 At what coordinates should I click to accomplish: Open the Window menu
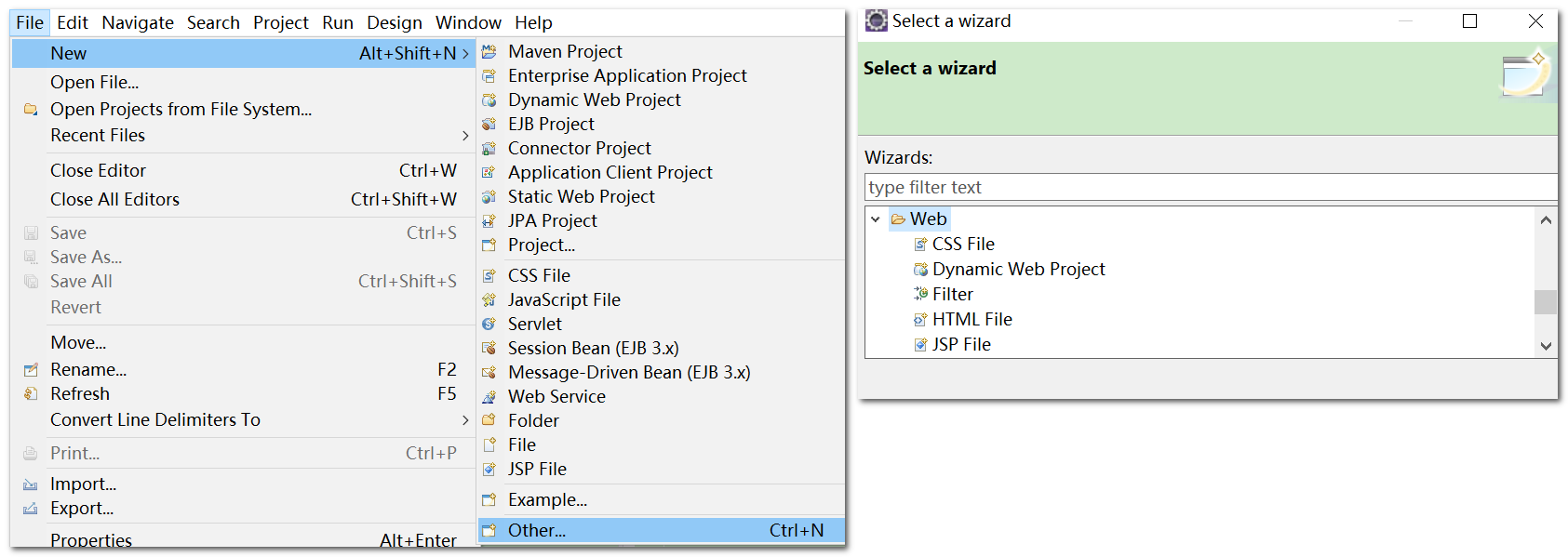(468, 22)
